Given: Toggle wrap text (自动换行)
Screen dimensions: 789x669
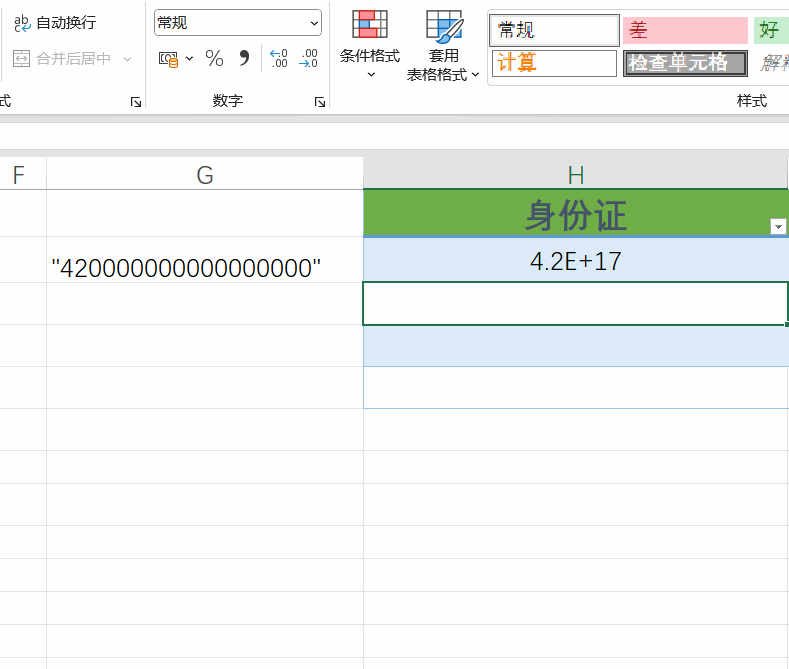Looking at the screenshot, I should (55, 22).
